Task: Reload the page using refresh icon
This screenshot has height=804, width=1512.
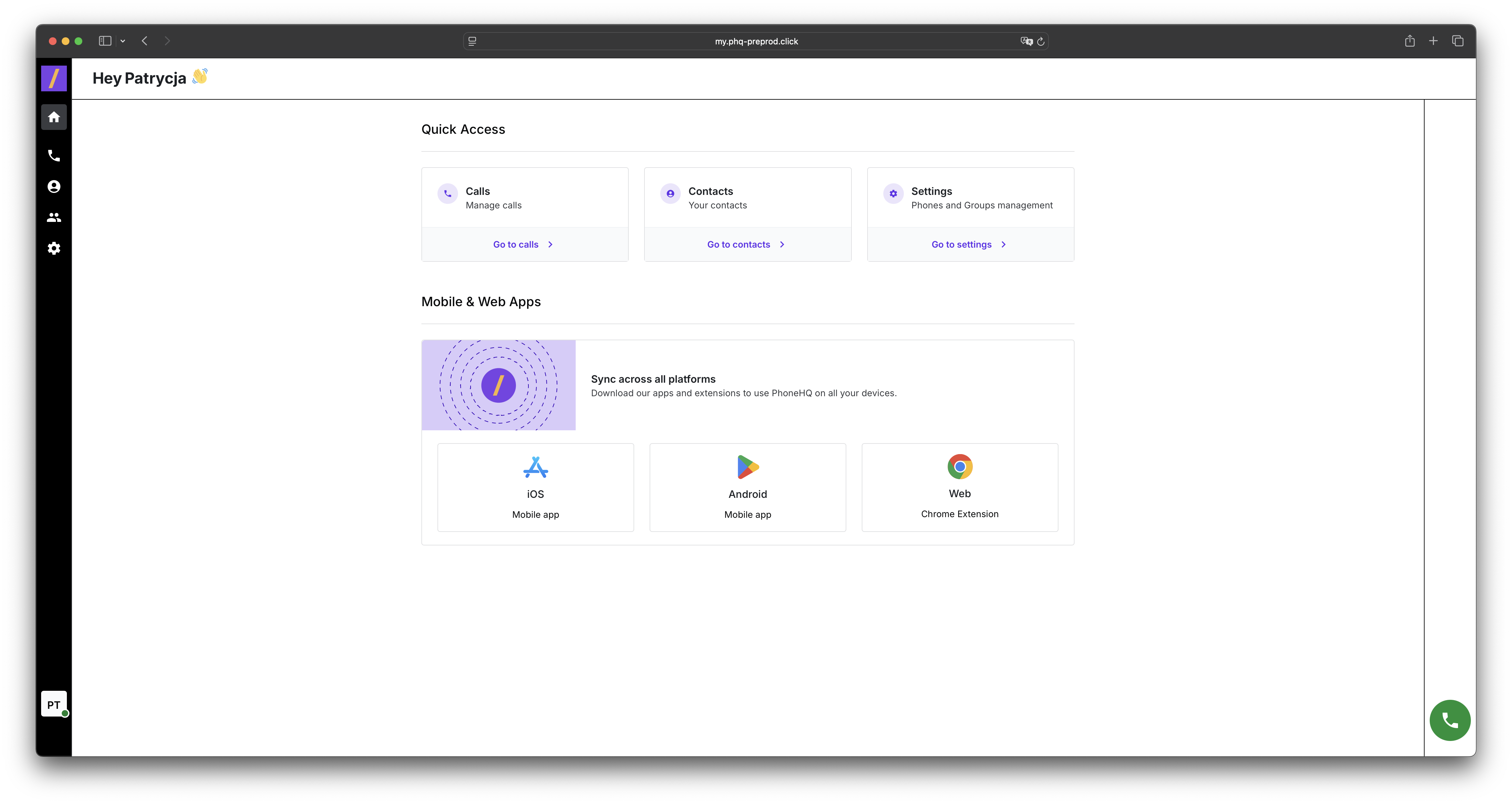Action: coord(1041,41)
